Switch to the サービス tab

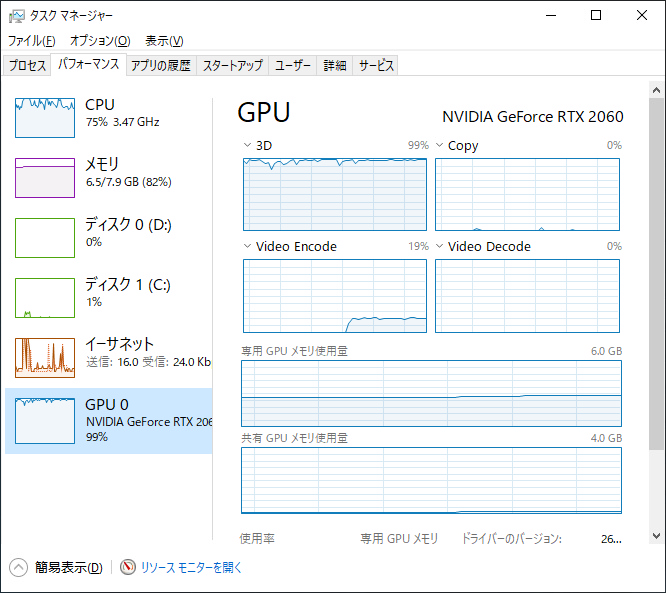tap(376, 65)
